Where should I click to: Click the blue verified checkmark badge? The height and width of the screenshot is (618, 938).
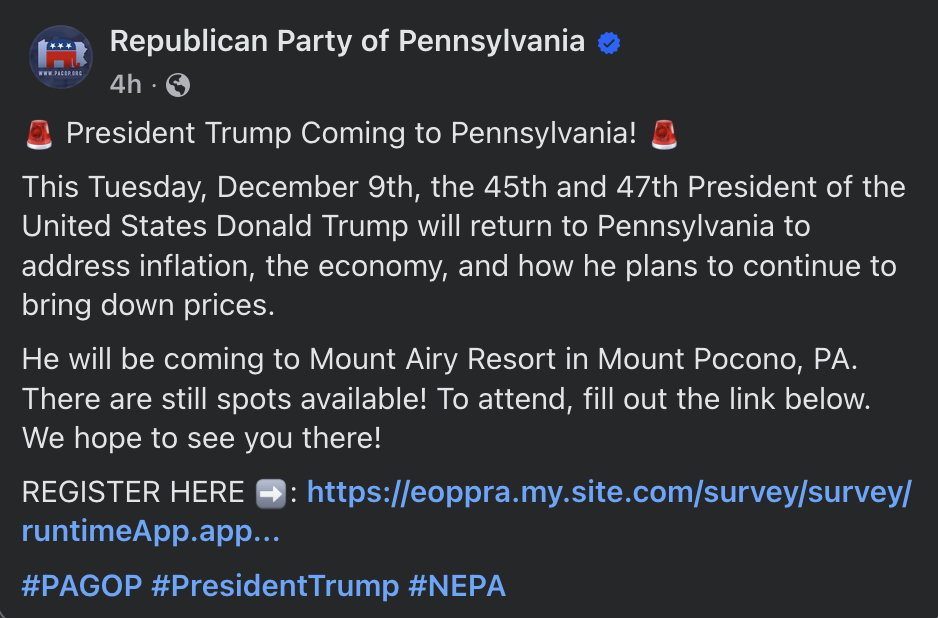608,42
